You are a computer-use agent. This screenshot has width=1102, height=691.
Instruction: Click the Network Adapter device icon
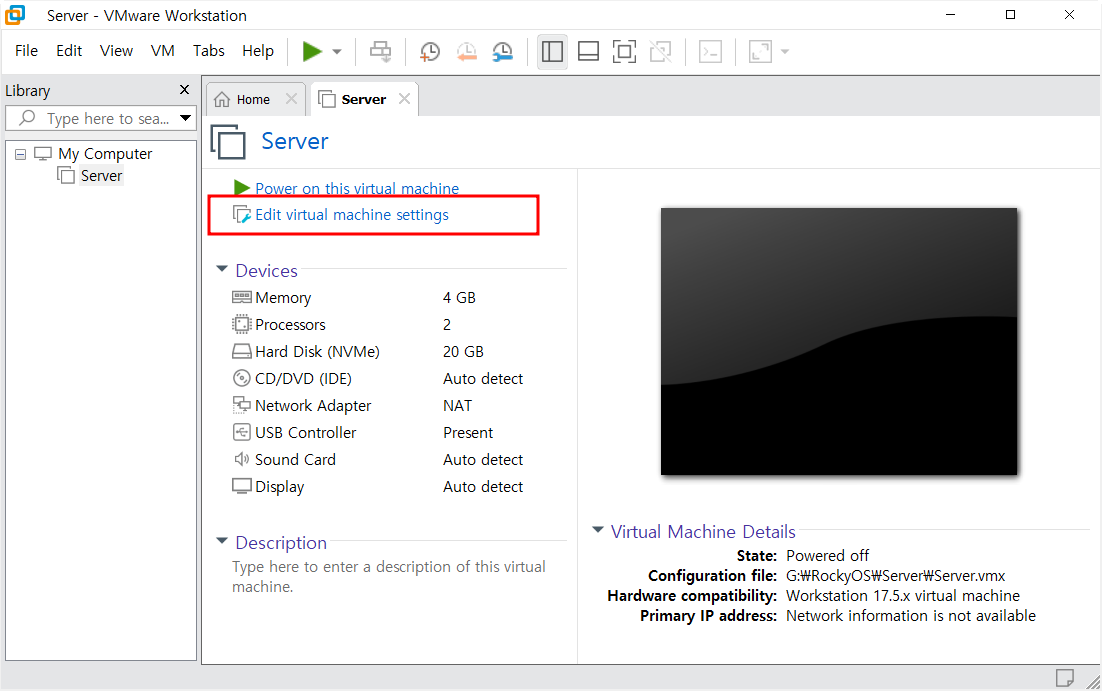tap(241, 405)
